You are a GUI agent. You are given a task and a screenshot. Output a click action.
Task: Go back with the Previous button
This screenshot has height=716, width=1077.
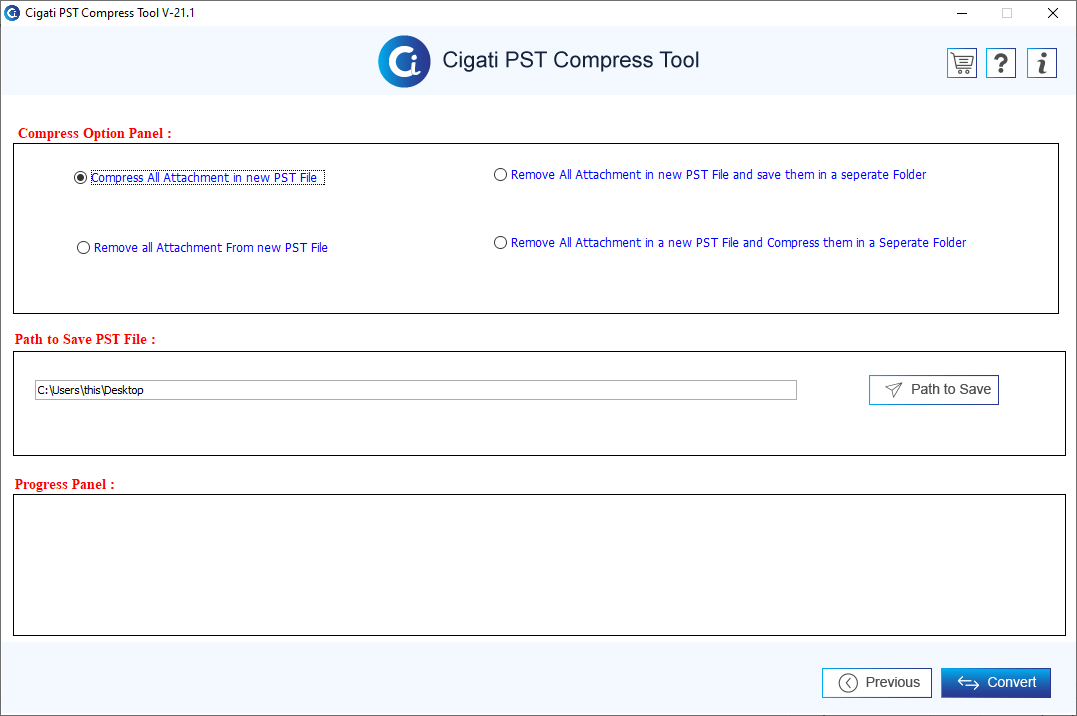point(876,682)
